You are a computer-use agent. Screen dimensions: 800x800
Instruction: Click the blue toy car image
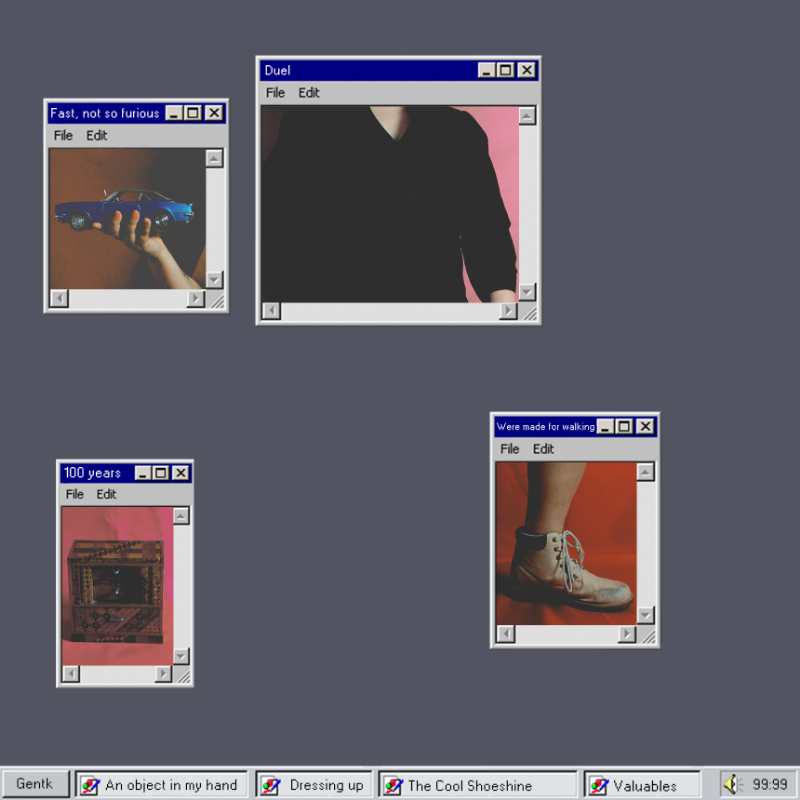pyautogui.click(x=125, y=208)
